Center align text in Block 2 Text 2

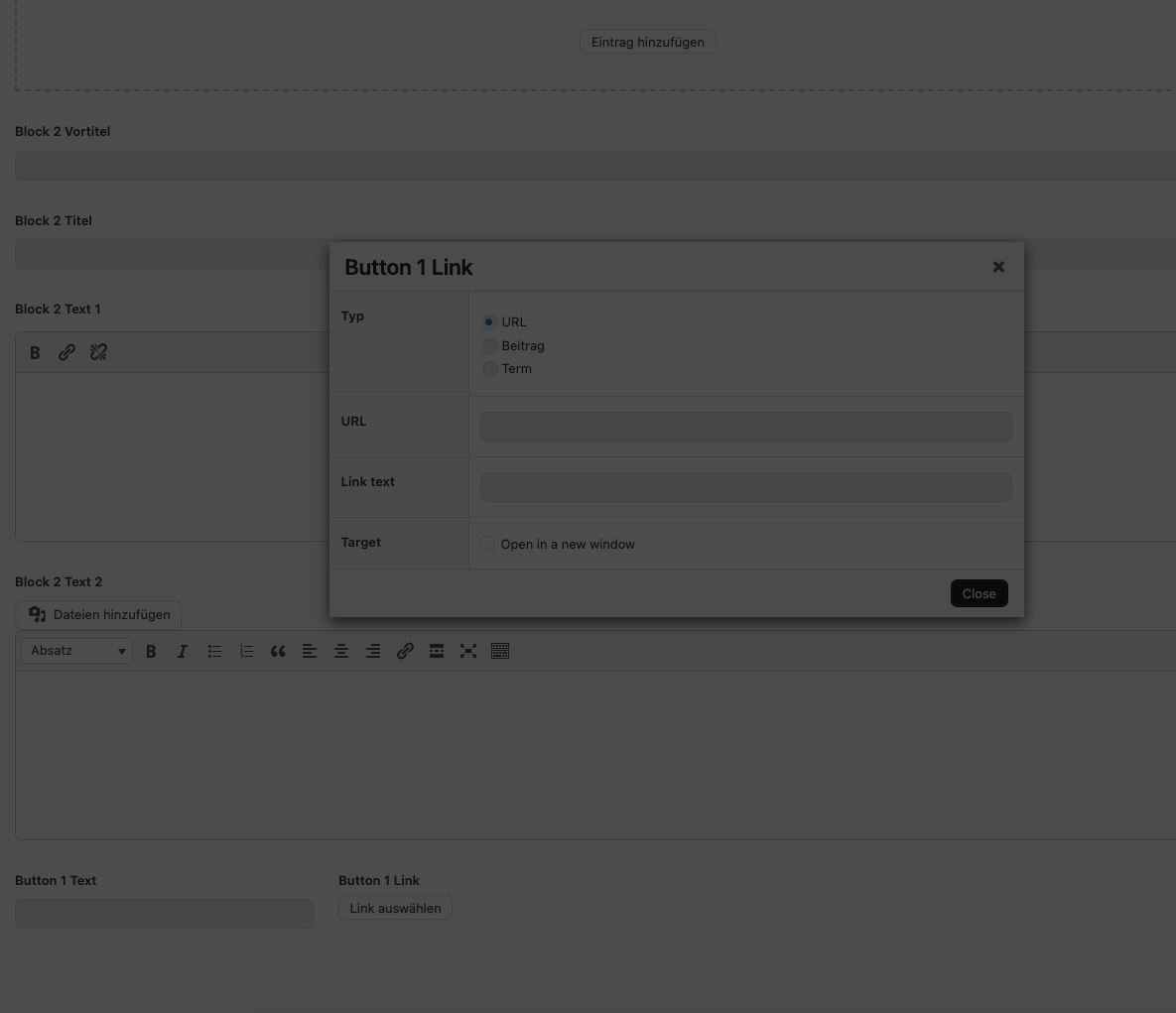[341, 651]
